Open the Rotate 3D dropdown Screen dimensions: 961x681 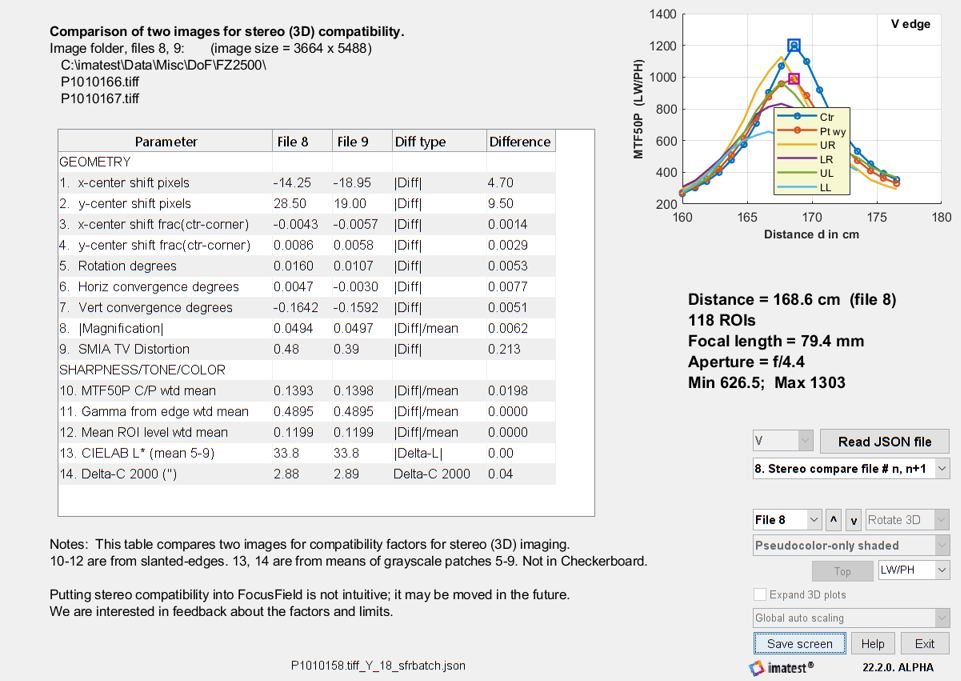907,520
